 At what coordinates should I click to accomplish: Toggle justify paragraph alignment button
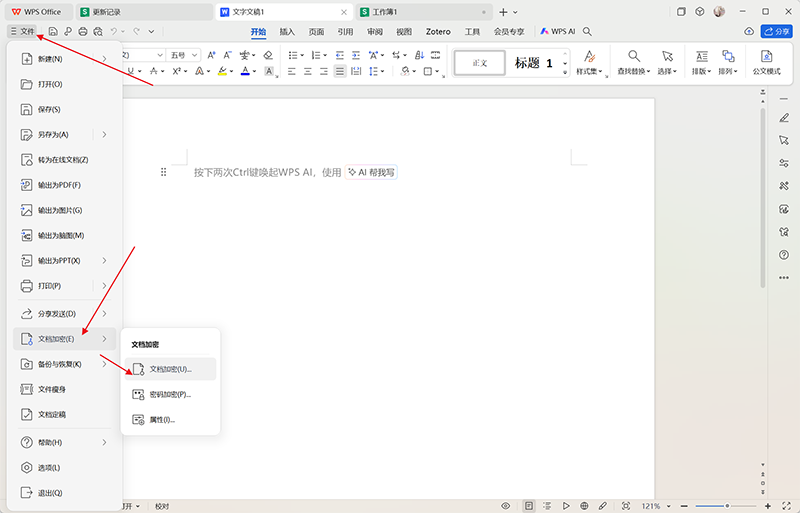[340, 72]
